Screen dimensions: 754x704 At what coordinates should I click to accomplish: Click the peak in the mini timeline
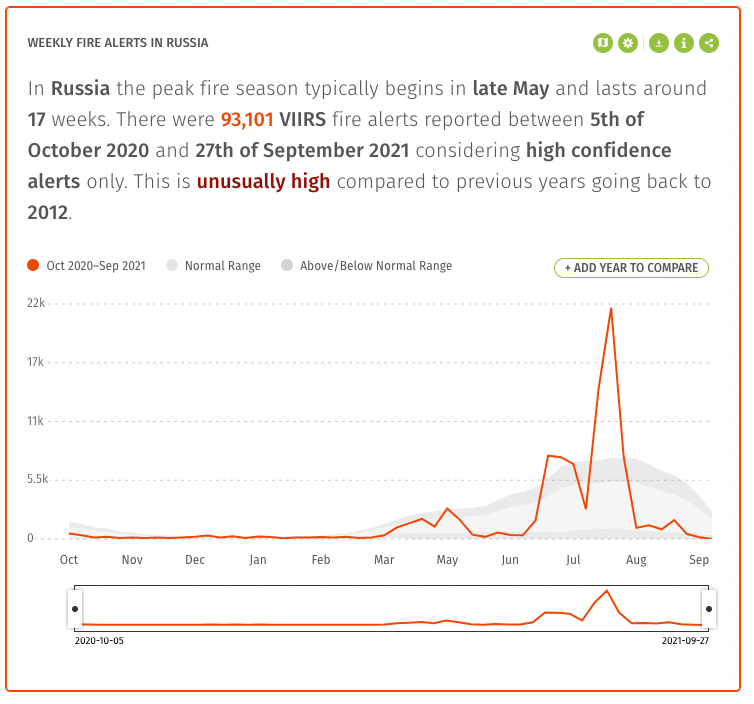coord(607,591)
